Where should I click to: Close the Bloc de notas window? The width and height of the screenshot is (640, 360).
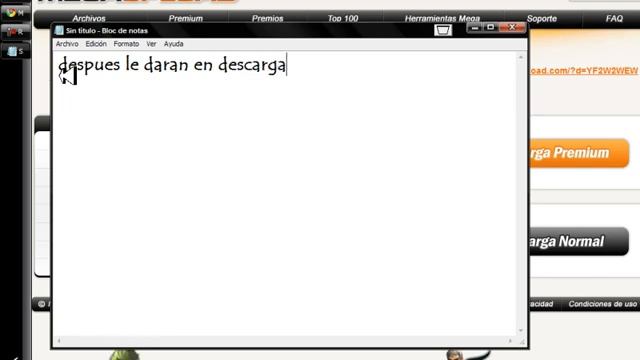(x=512, y=27)
